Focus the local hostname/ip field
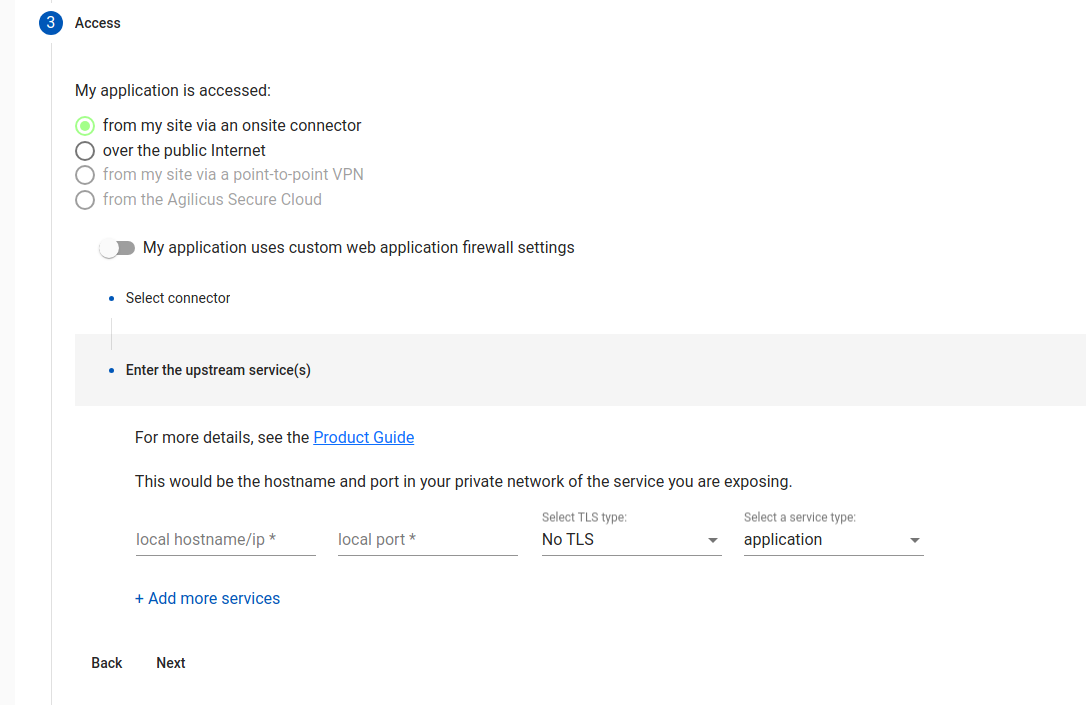The height and width of the screenshot is (705, 1090). click(x=225, y=540)
